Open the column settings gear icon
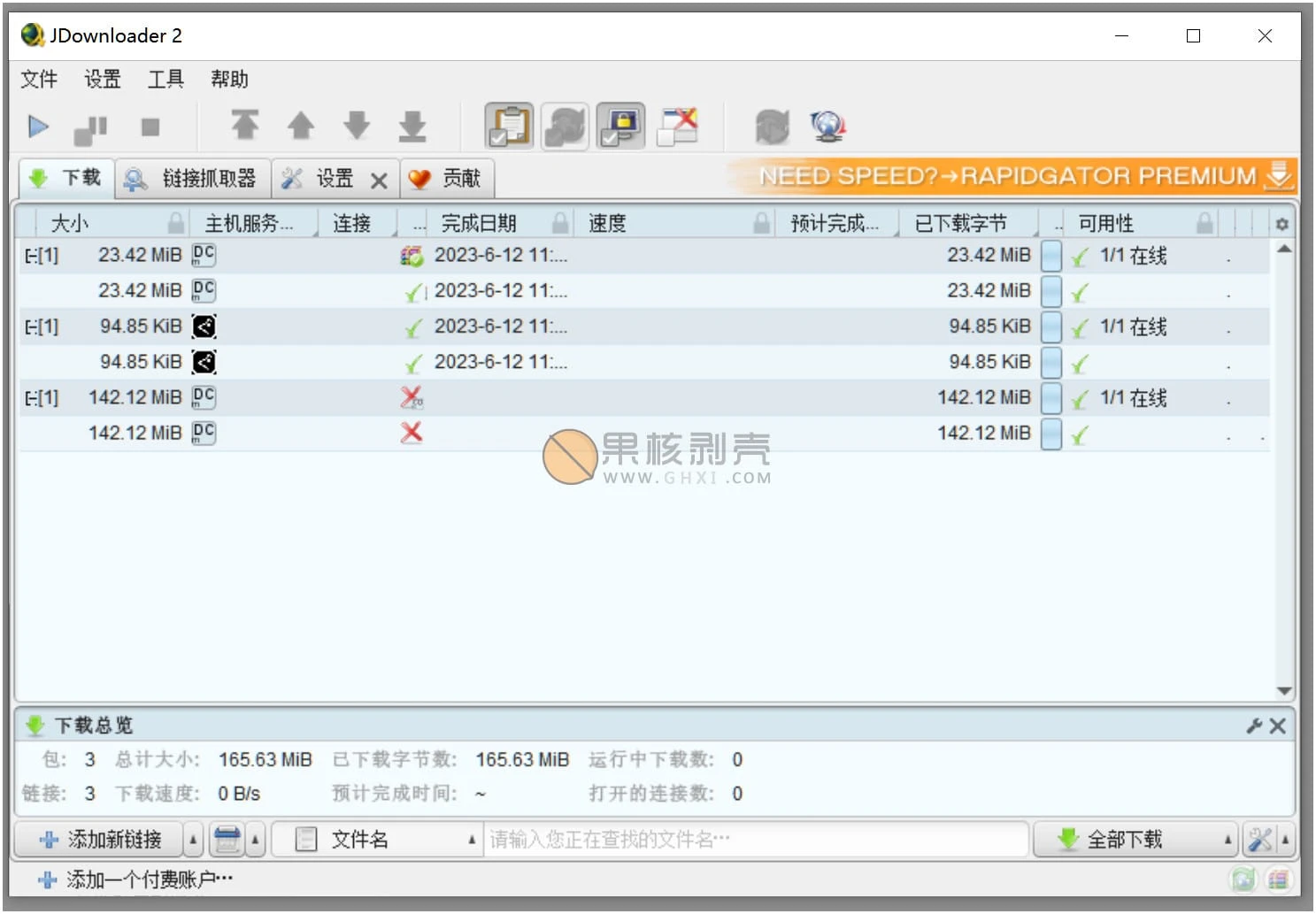Image resolution: width=1316 pixels, height=914 pixels. pos(1282,224)
